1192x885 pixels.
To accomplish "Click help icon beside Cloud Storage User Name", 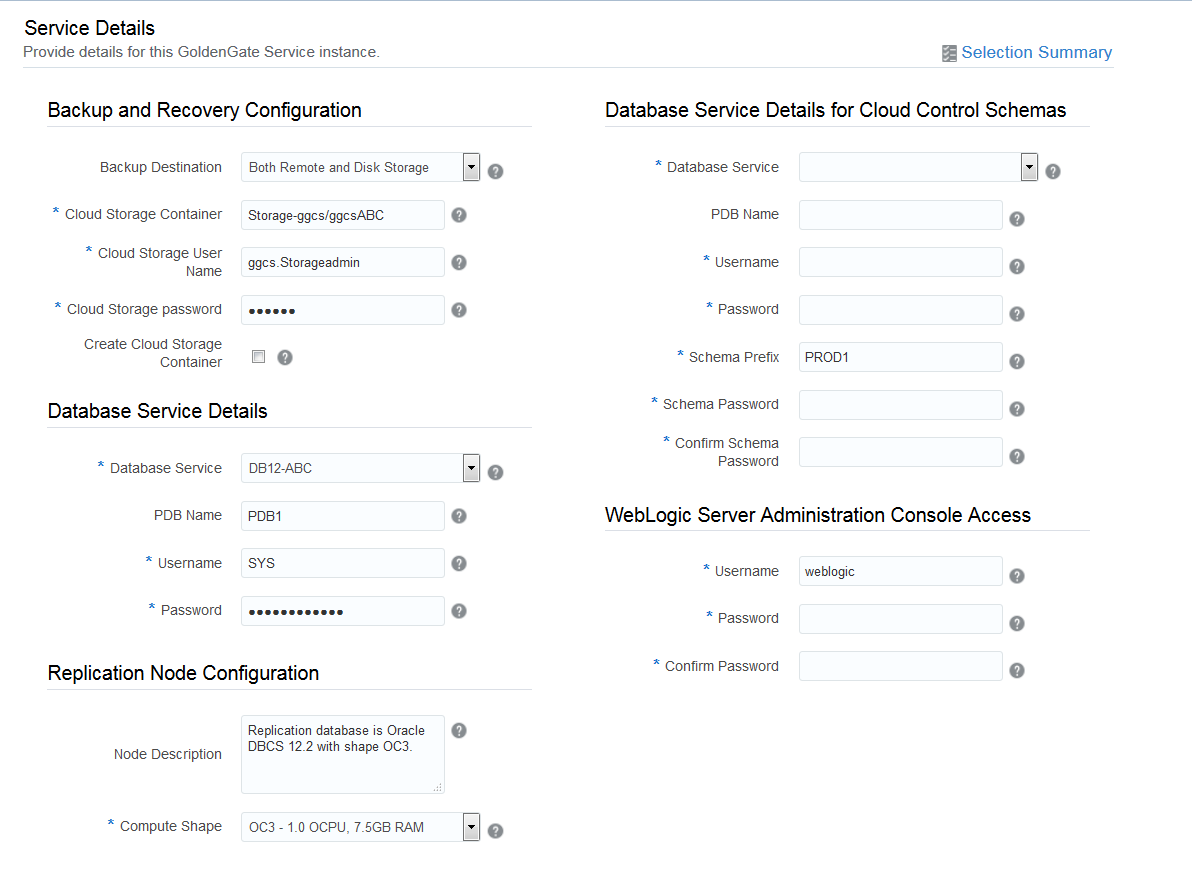I will (x=459, y=262).
